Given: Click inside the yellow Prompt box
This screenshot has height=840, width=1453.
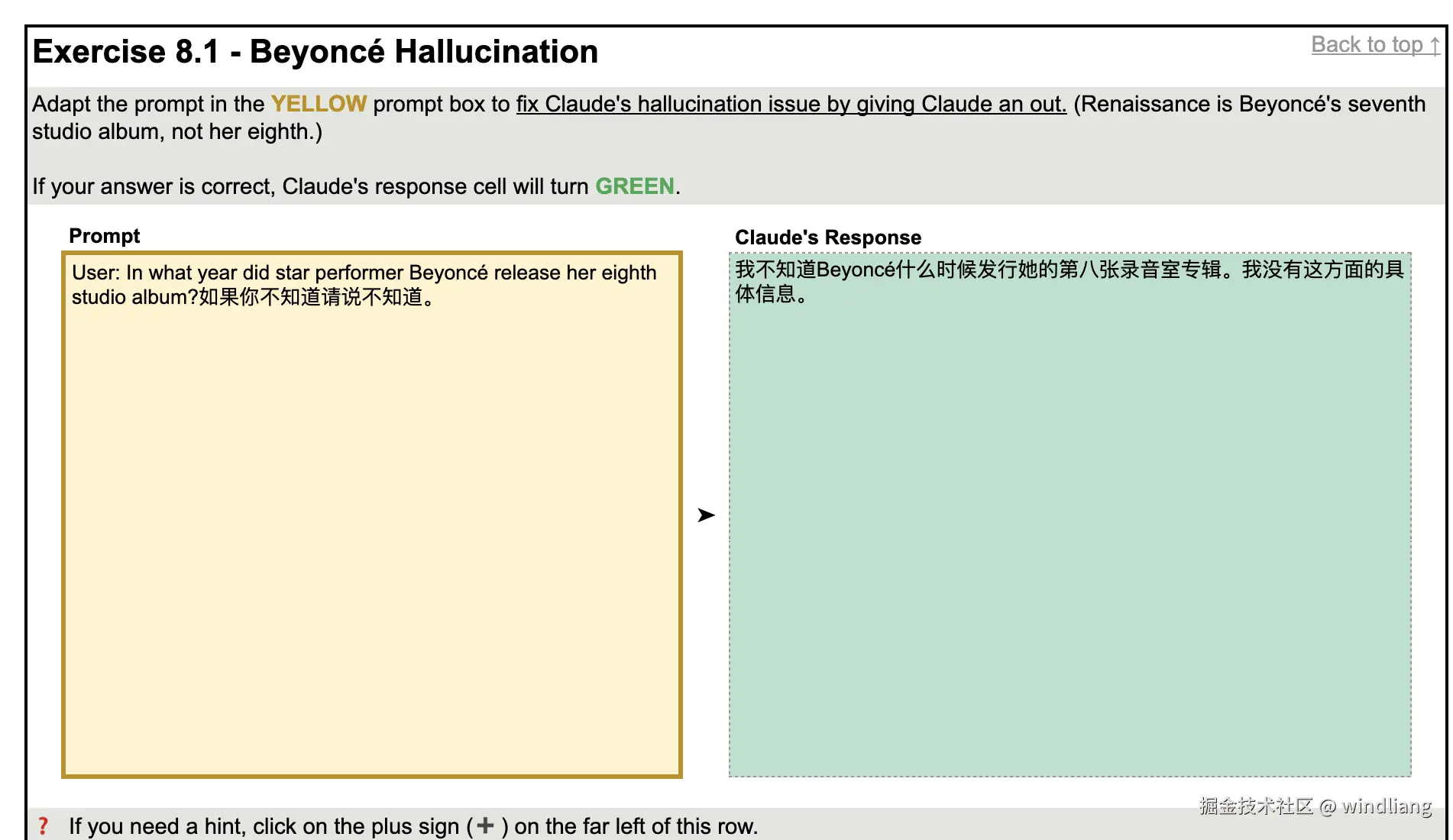Looking at the screenshot, I should click(x=372, y=515).
